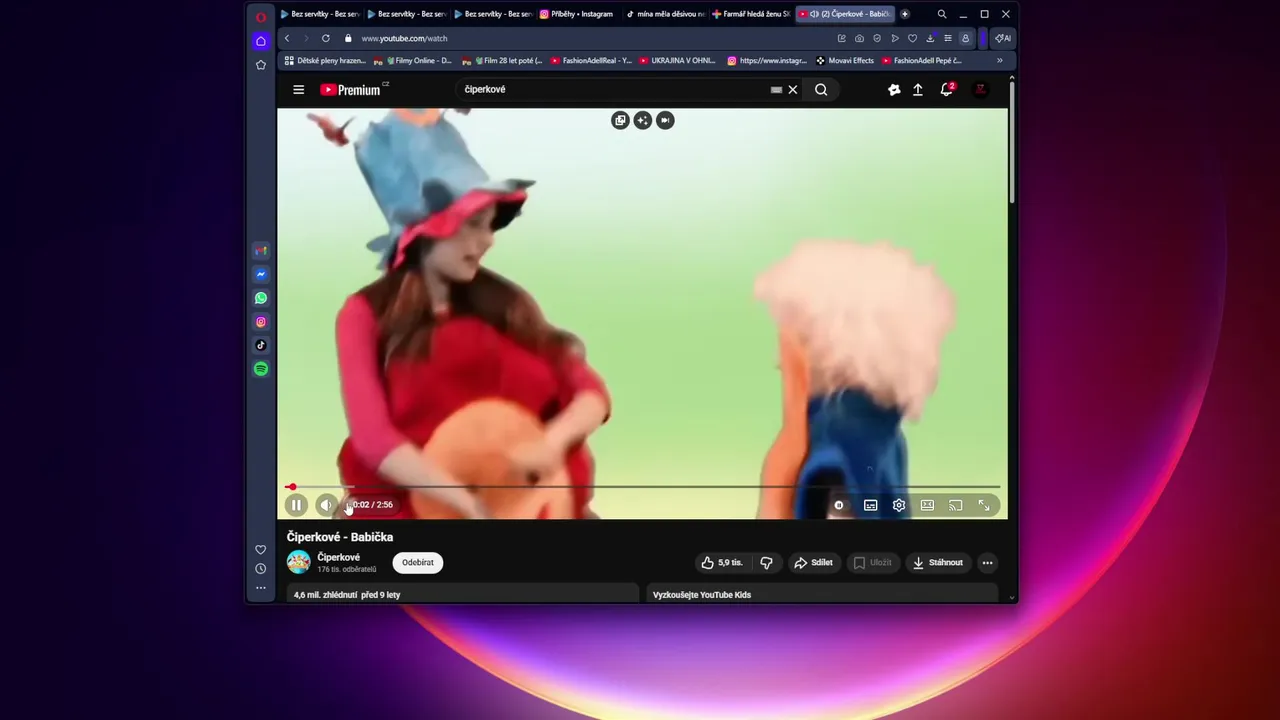Open Messenger in the Opera sidebar
The width and height of the screenshot is (1280, 720).
coord(261,274)
